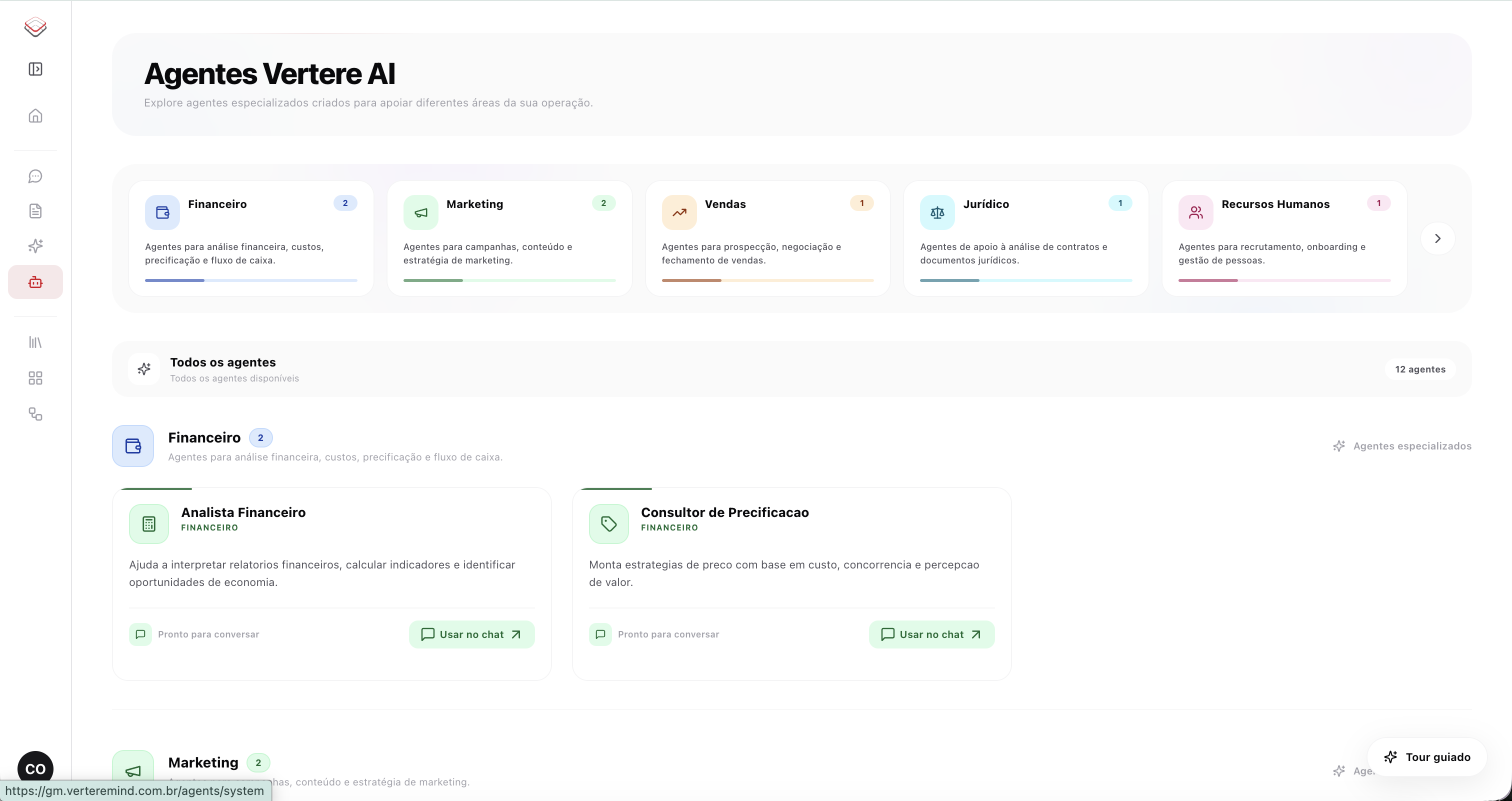Open the sparkle icon in sidebar
This screenshot has height=801, width=1512.
pos(35,246)
